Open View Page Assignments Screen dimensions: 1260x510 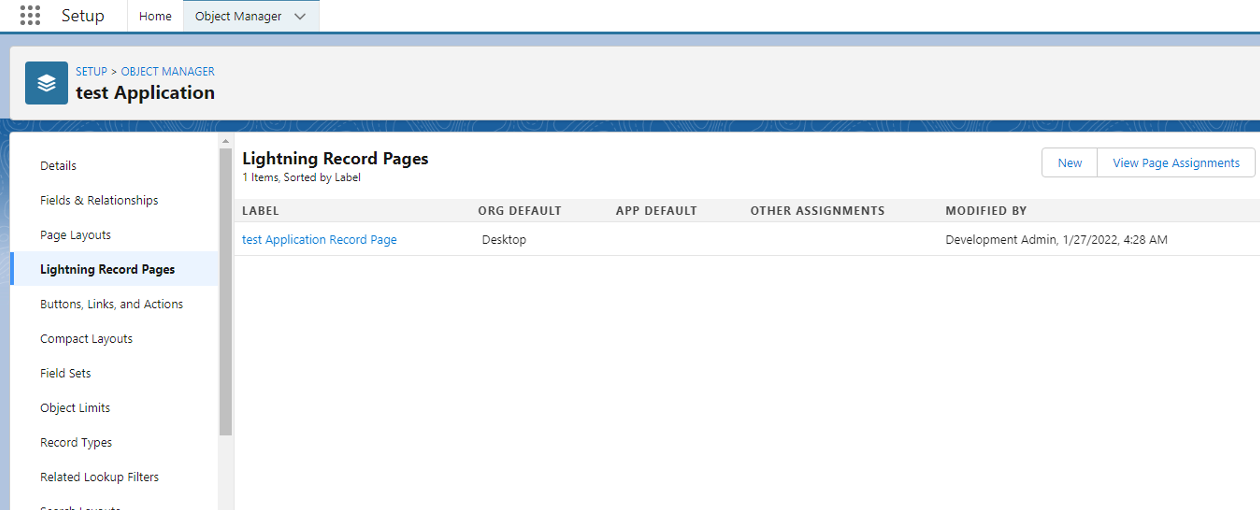click(1175, 163)
